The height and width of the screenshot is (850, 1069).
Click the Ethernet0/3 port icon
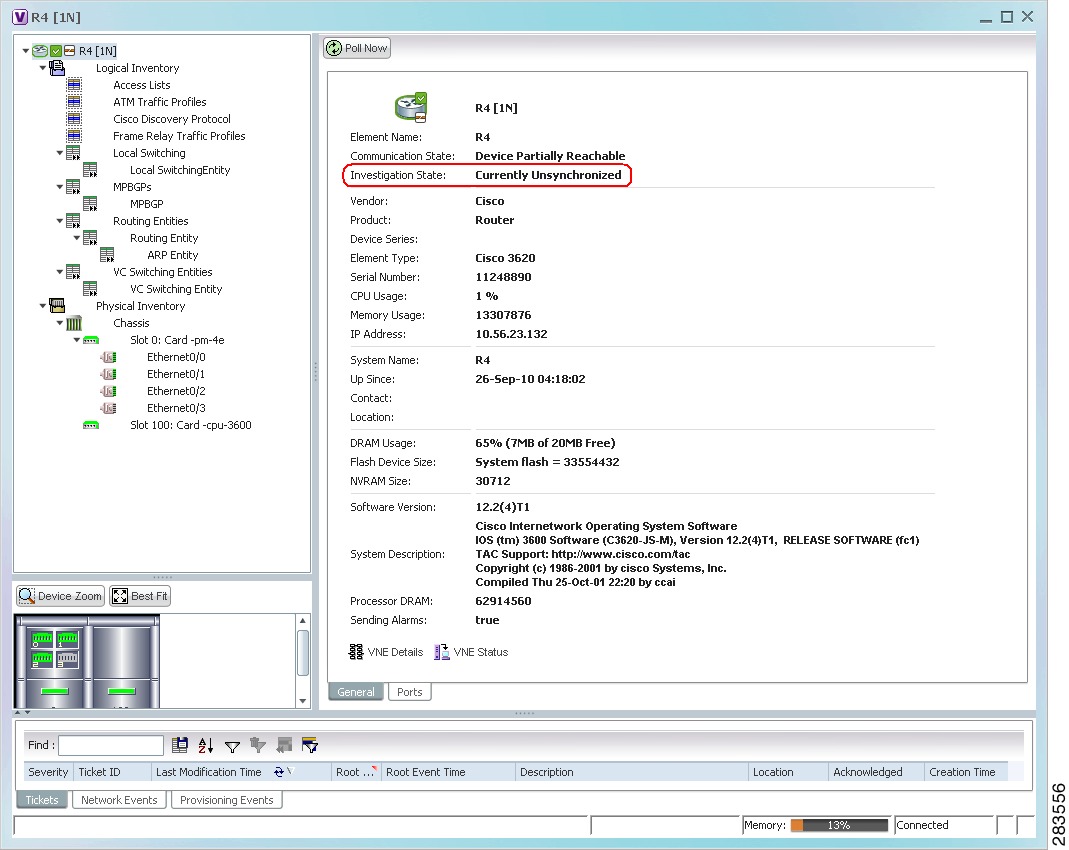[x=108, y=408]
